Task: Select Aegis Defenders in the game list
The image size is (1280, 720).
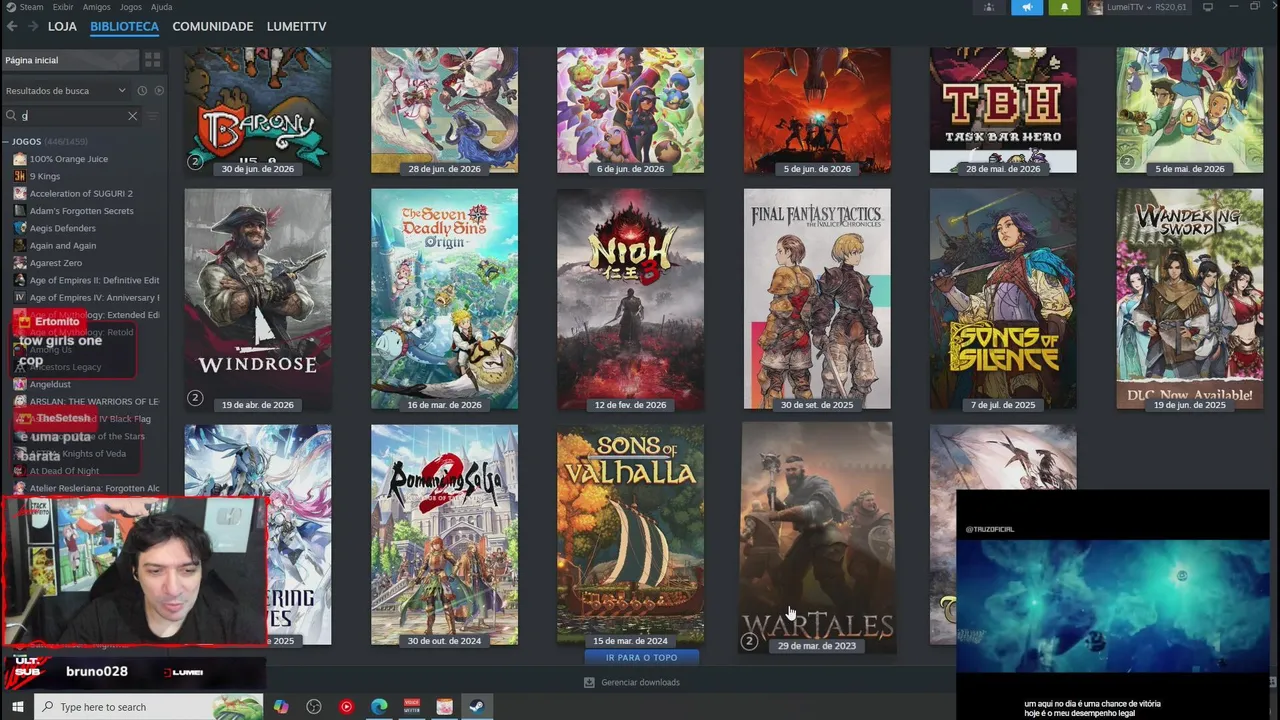Action: 63,228
